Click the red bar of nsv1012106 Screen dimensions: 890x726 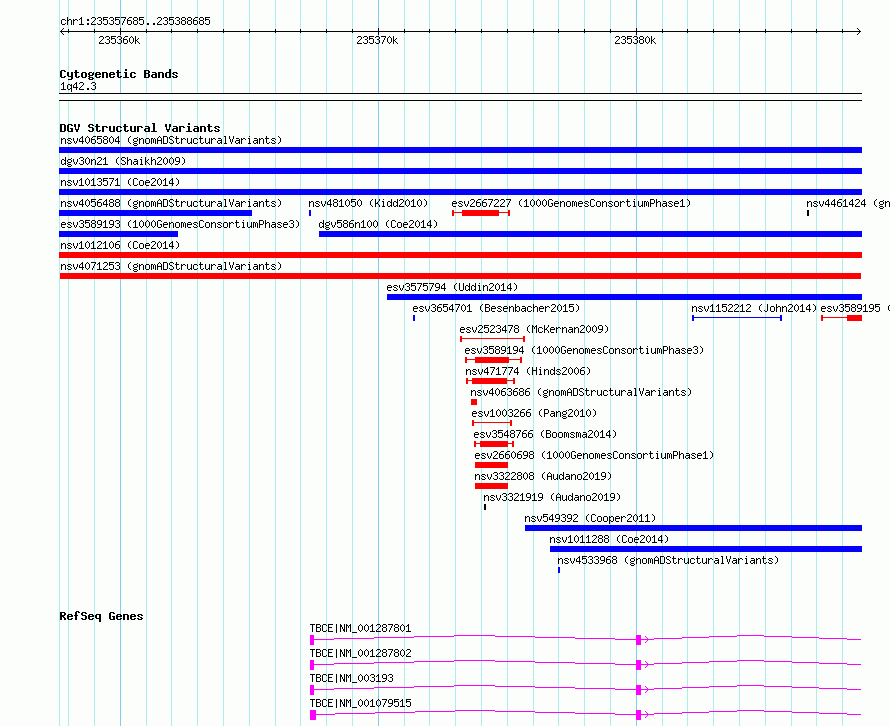point(460,255)
